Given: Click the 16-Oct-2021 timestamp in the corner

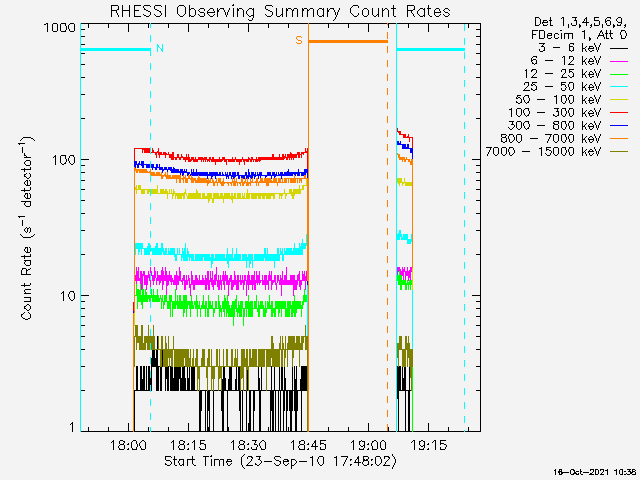Looking at the screenshot, I should [x=595, y=472].
